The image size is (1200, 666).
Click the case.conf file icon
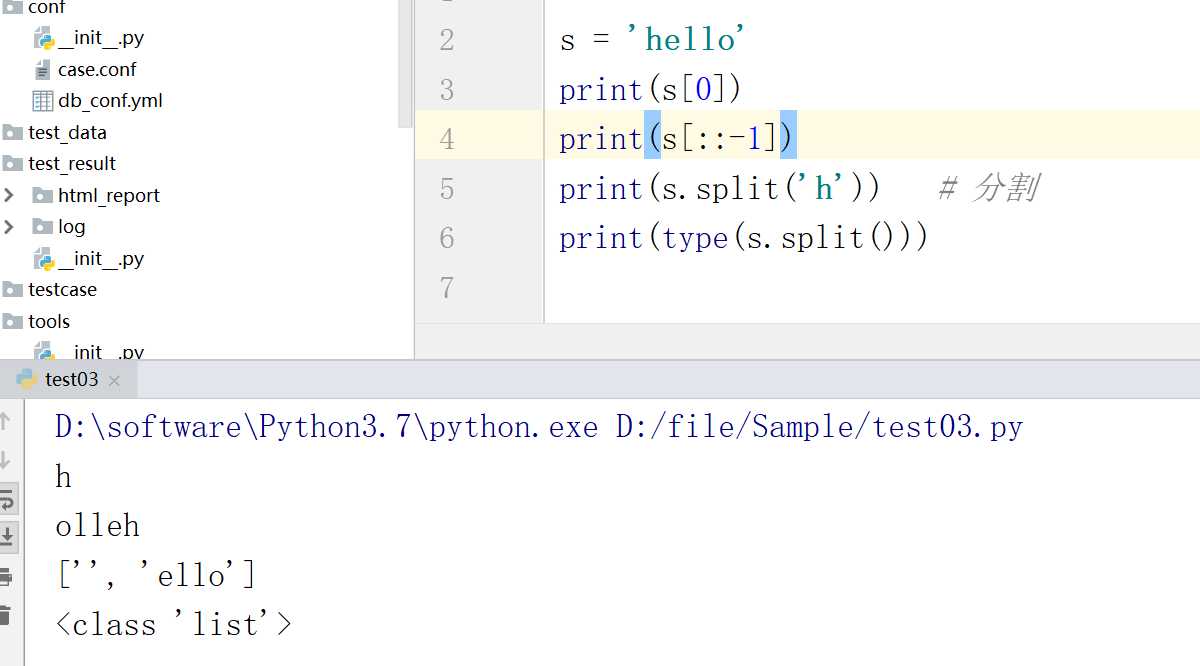pos(42,70)
